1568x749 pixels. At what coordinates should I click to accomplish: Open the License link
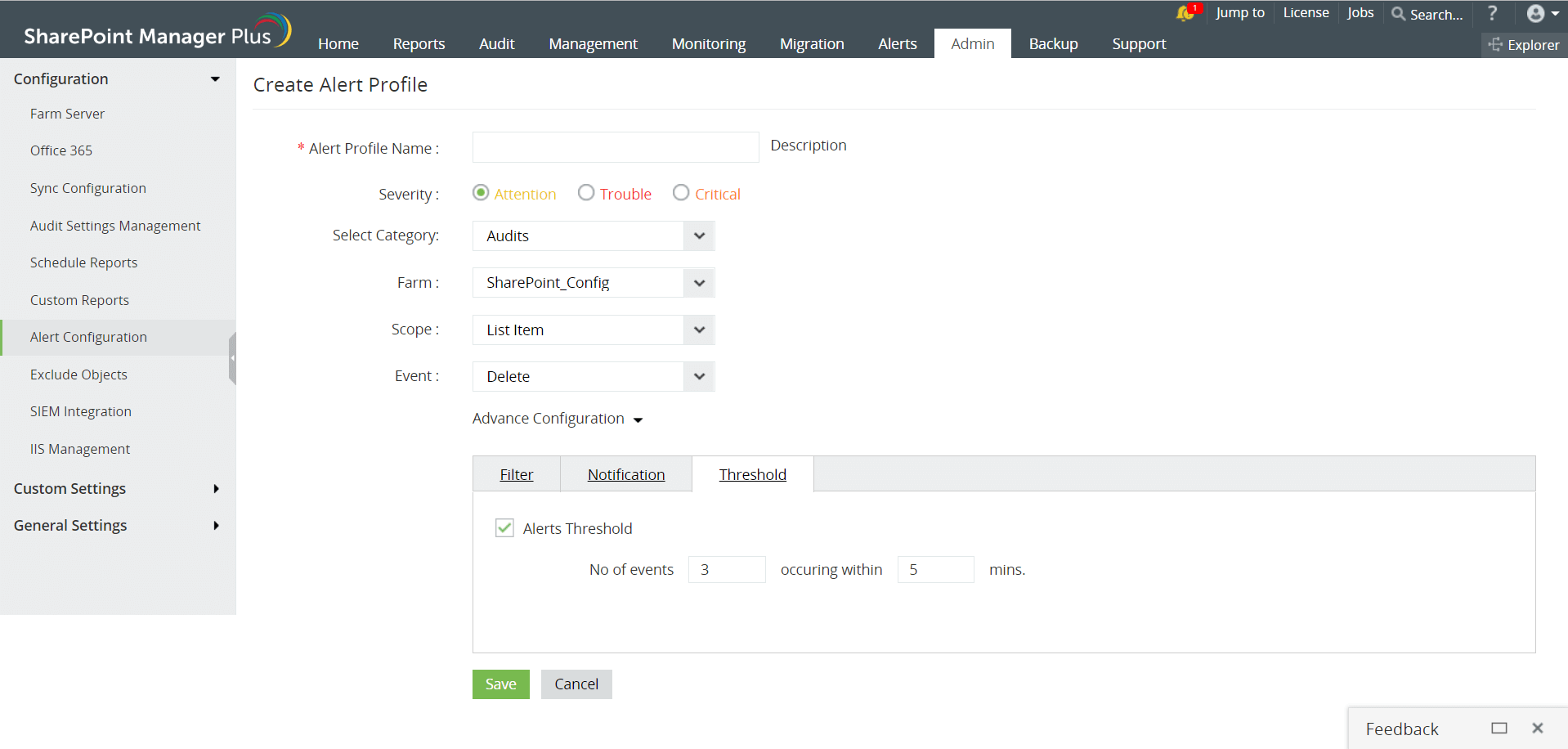point(1306,12)
